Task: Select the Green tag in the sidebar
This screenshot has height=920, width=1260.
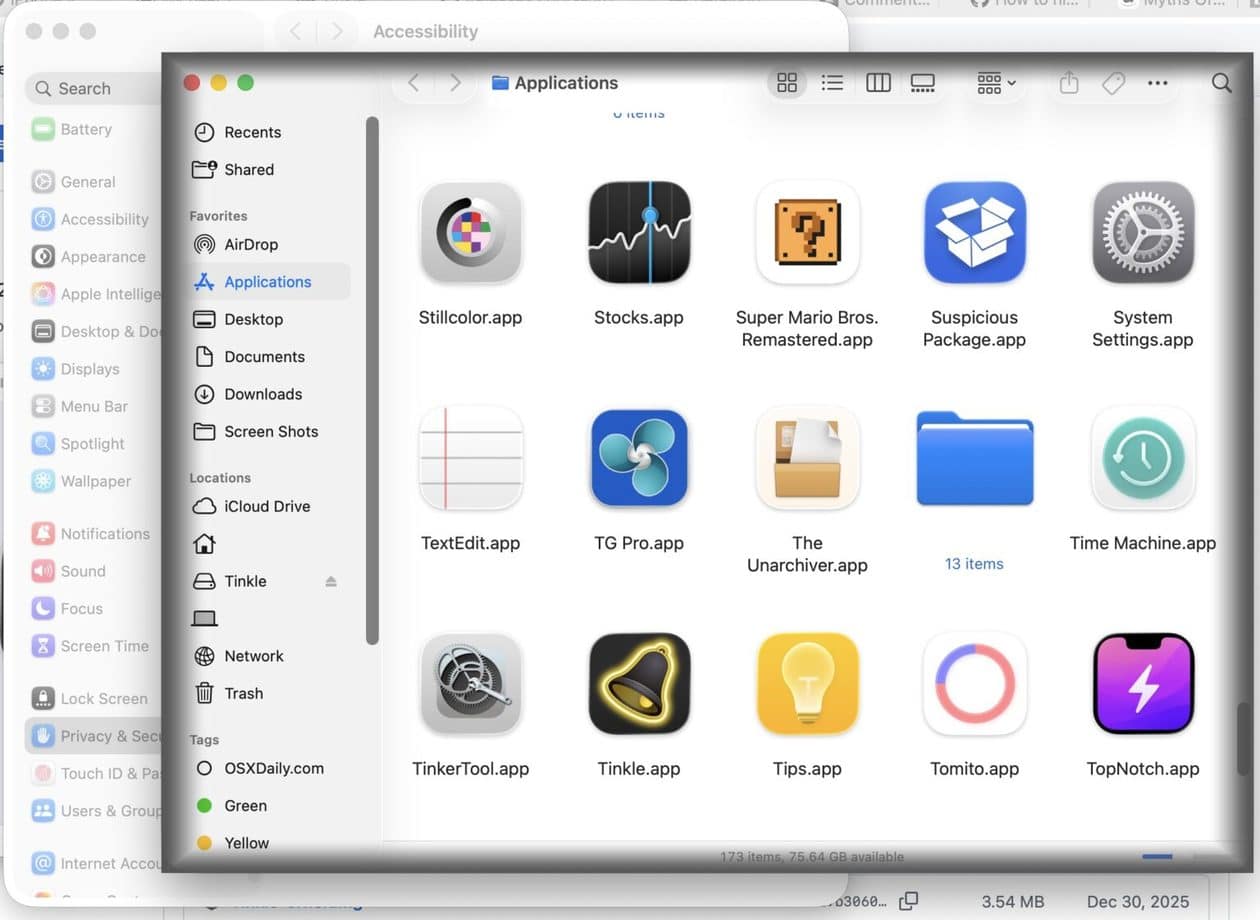Action: point(245,805)
